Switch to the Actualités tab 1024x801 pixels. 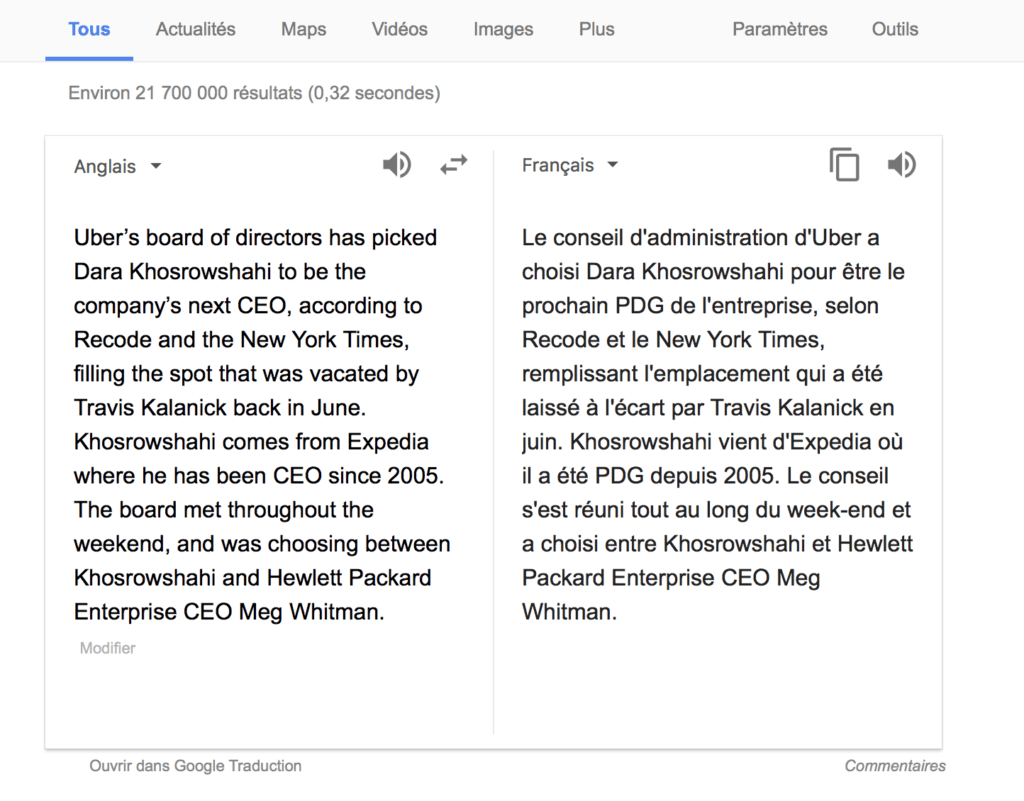click(x=195, y=29)
